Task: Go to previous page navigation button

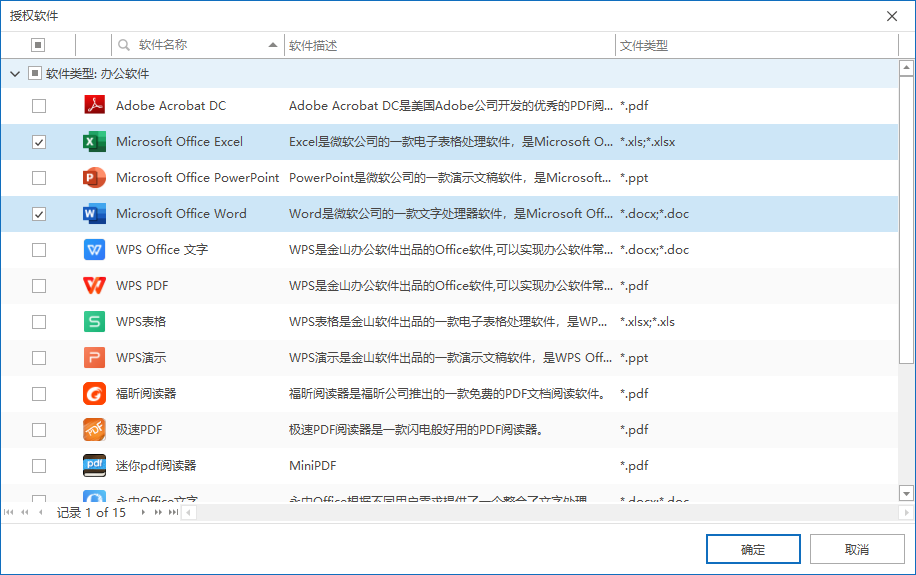Action: (25, 512)
